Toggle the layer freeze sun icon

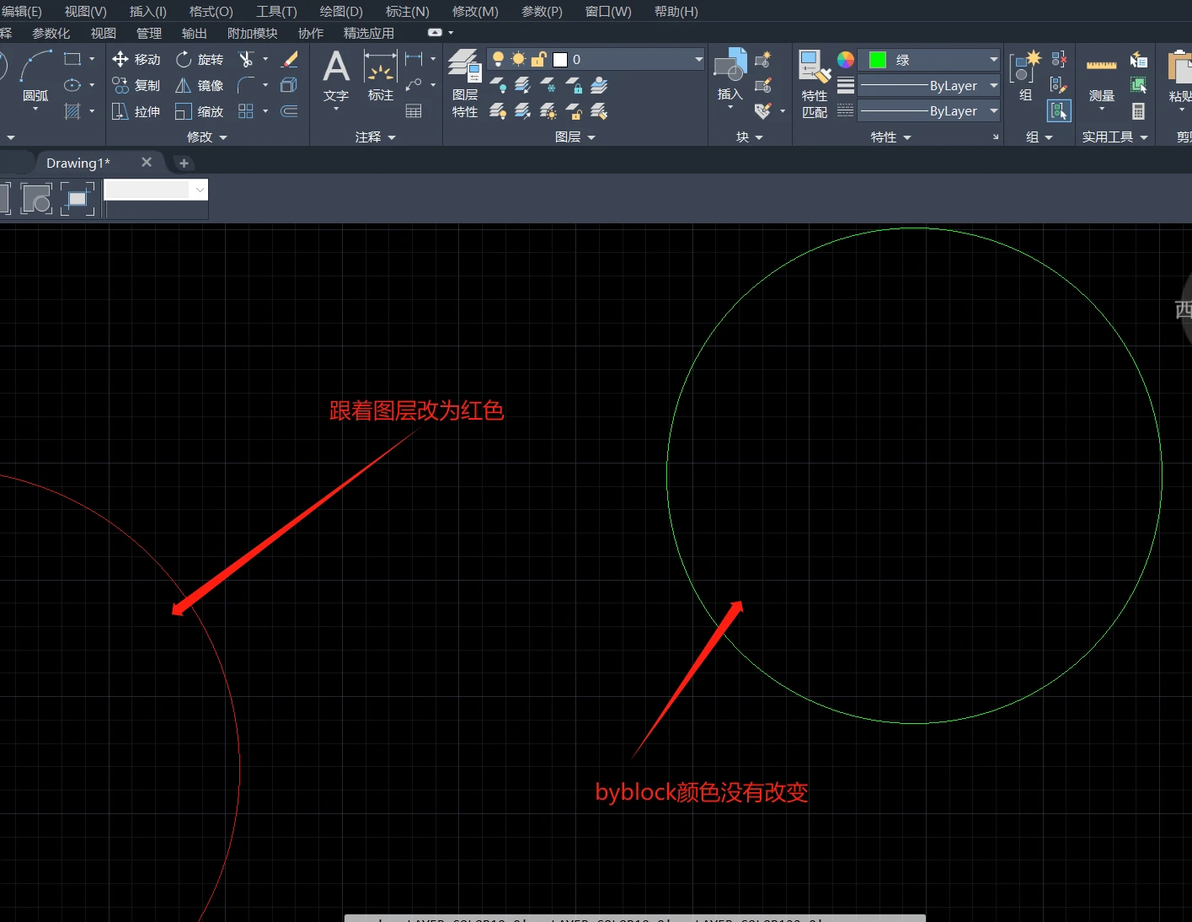click(x=518, y=59)
